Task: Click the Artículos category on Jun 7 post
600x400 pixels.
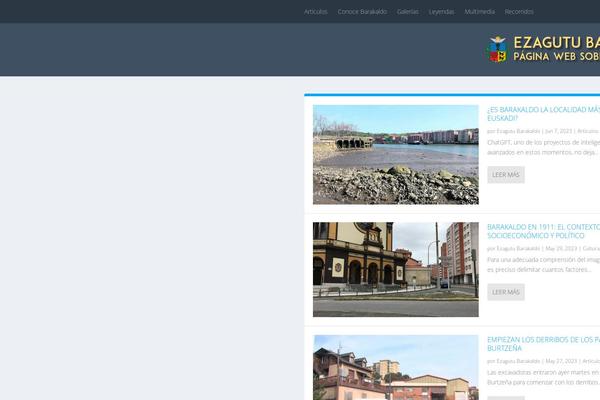Action: (x=588, y=131)
